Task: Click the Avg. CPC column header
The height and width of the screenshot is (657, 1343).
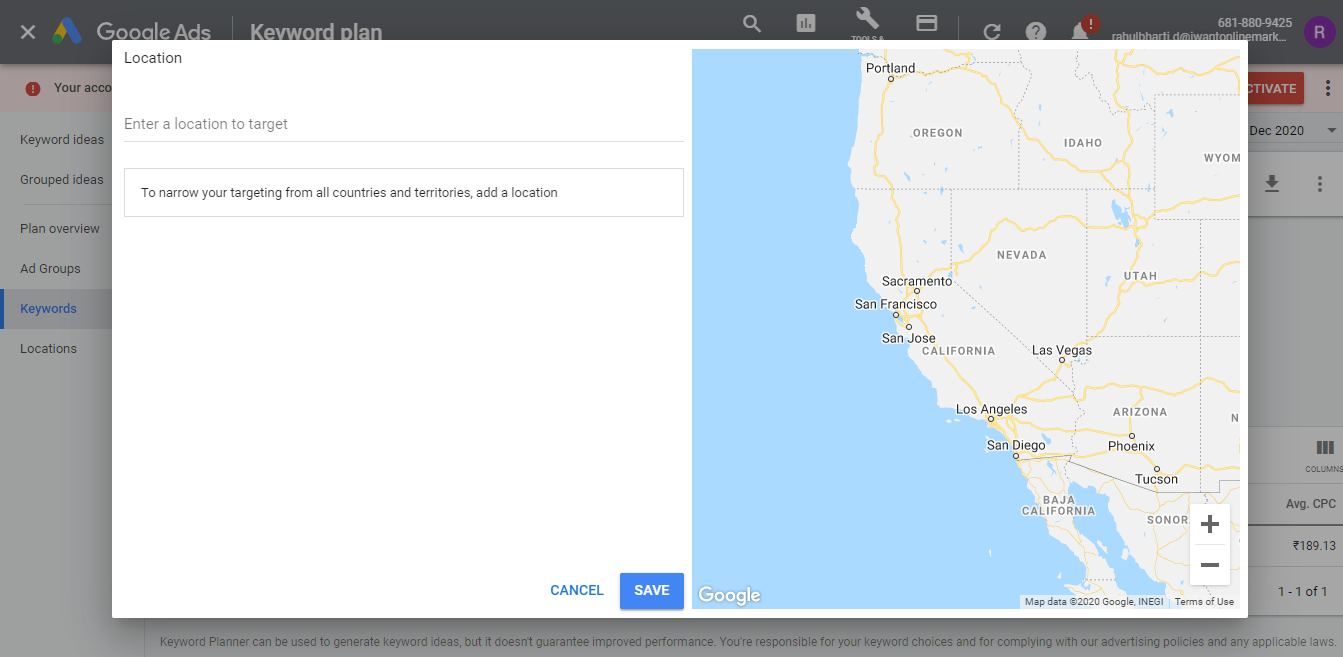Action: point(1310,504)
